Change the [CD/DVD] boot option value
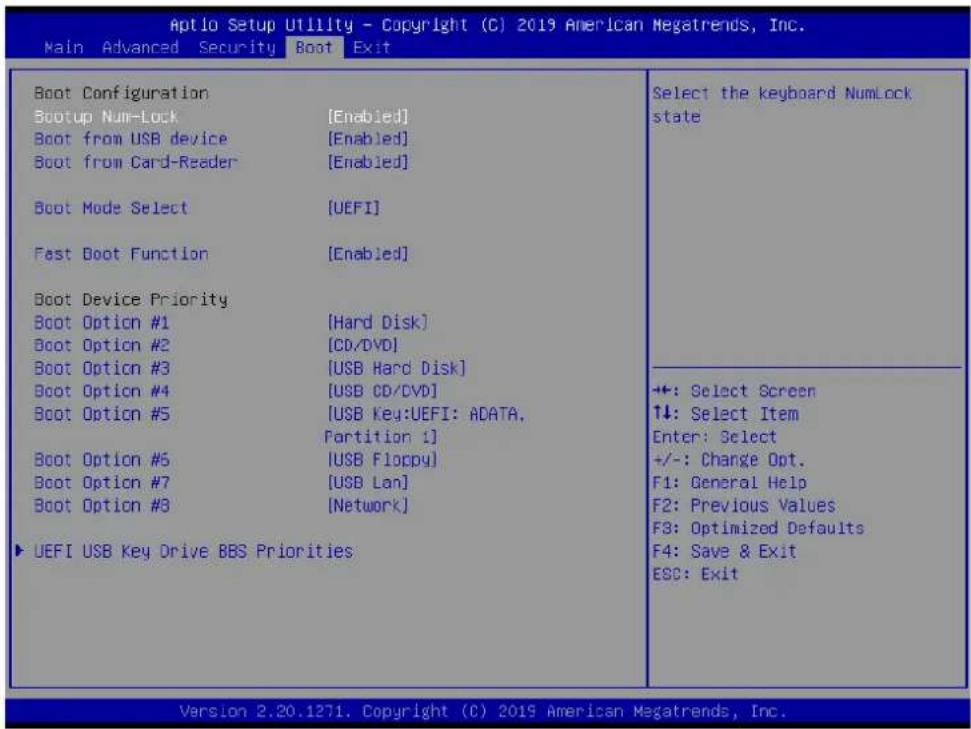Screen dimensions: 971x729 [363, 345]
